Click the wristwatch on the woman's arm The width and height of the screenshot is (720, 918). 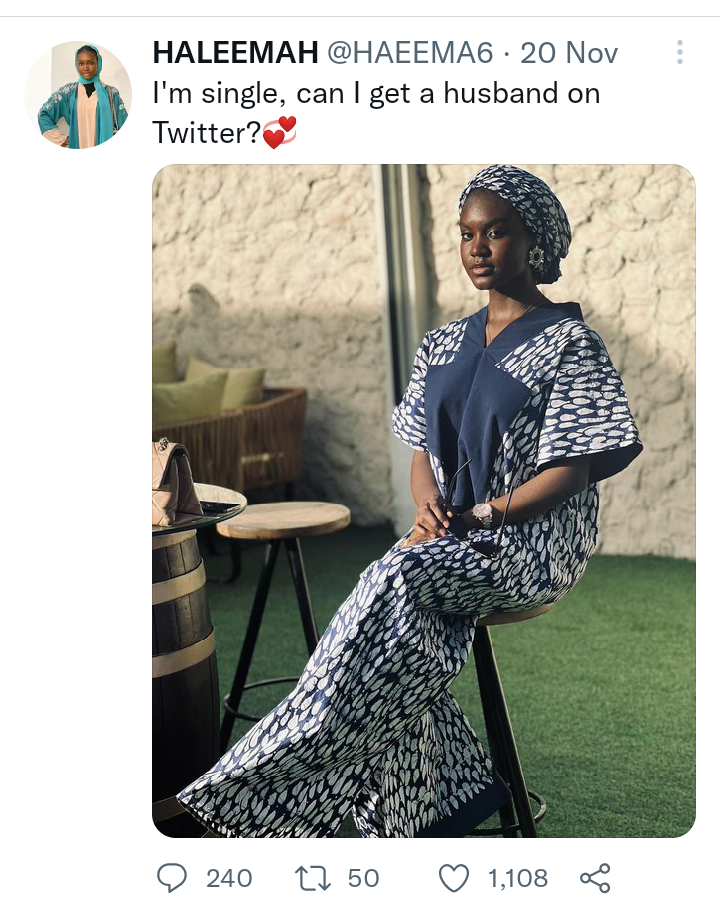coord(483,514)
